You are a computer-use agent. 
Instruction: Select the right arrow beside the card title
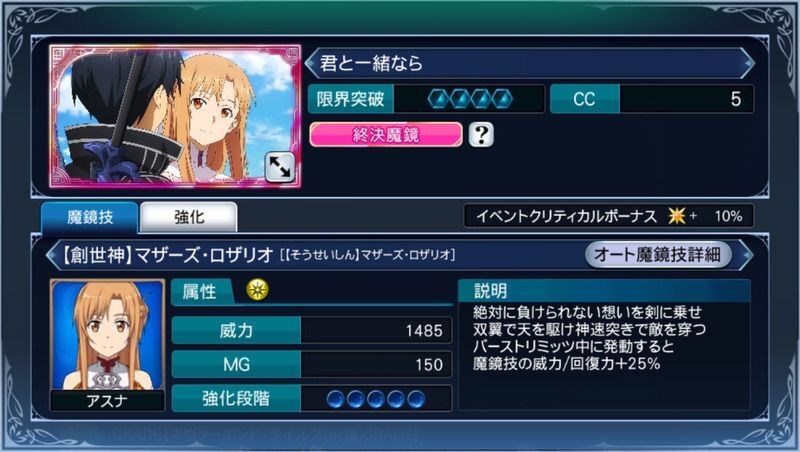pos(747,63)
